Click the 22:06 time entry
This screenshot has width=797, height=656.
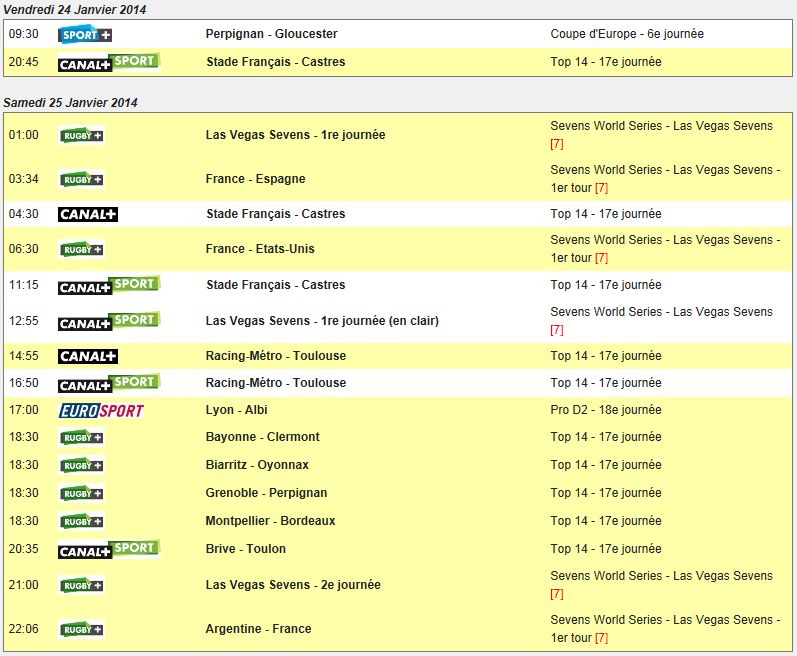(x=23, y=629)
